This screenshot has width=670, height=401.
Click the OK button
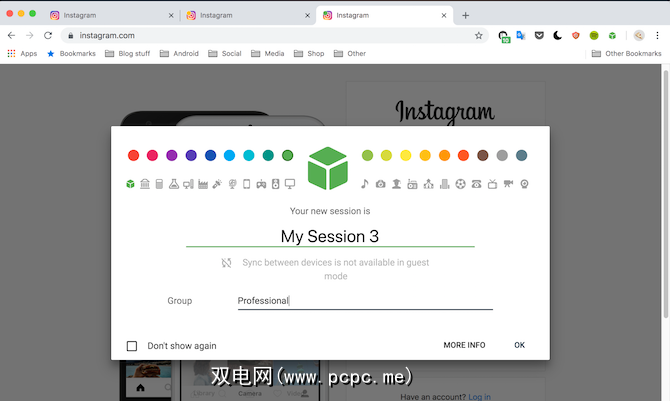click(x=520, y=345)
